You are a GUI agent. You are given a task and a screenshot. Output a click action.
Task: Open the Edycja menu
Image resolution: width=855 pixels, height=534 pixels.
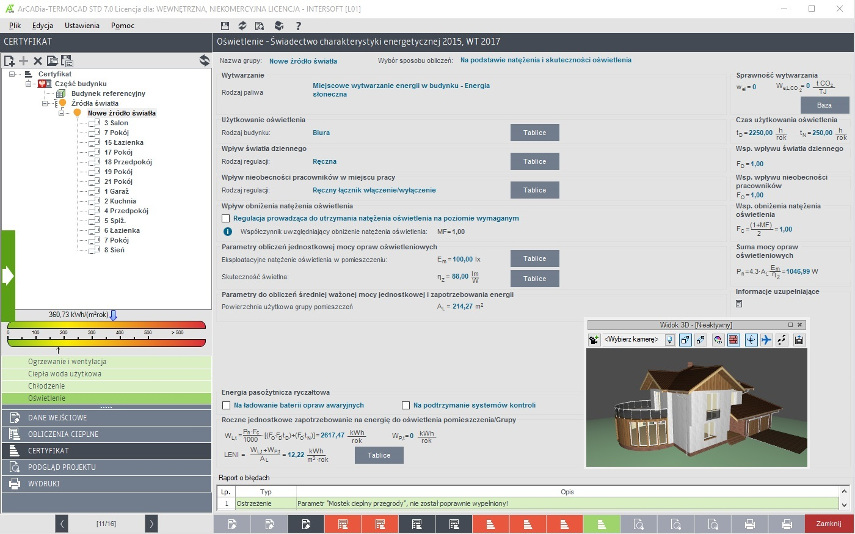pos(43,26)
